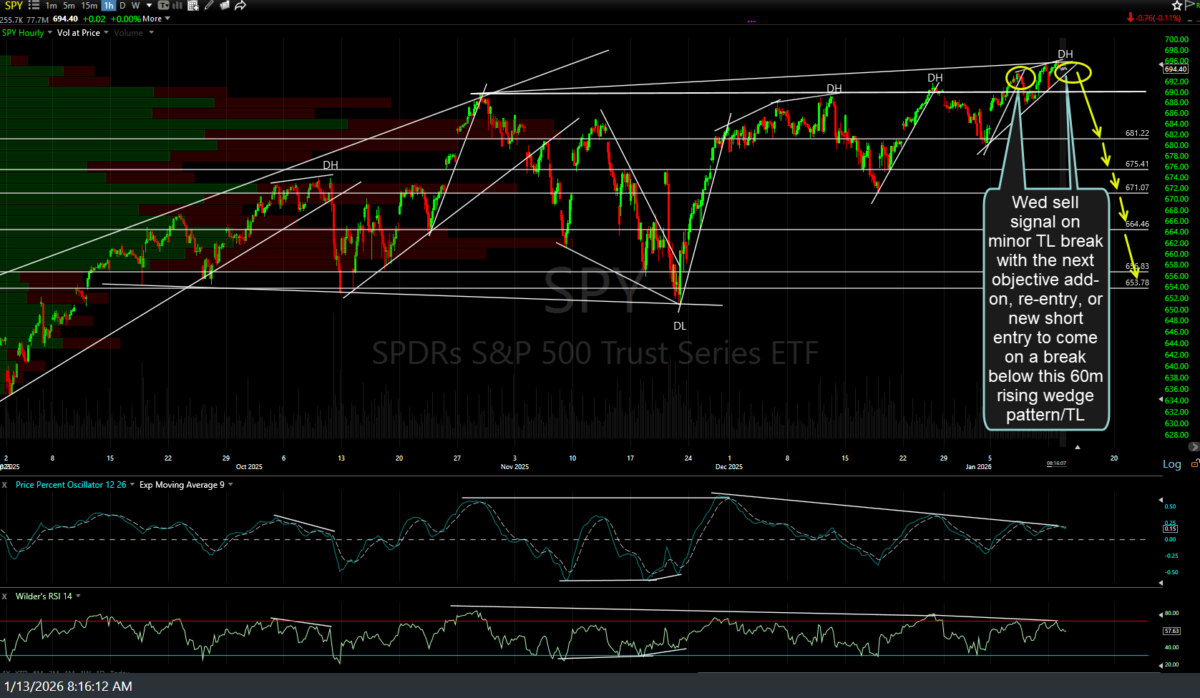The width and height of the screenshot is (1200, 698).
Task: Click the notes icon in toolbar
Action: 224,6
